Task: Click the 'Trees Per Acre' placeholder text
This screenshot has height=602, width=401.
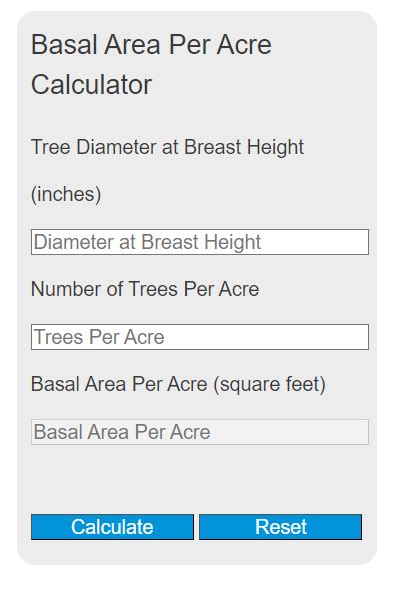Action: coord(99,337)
